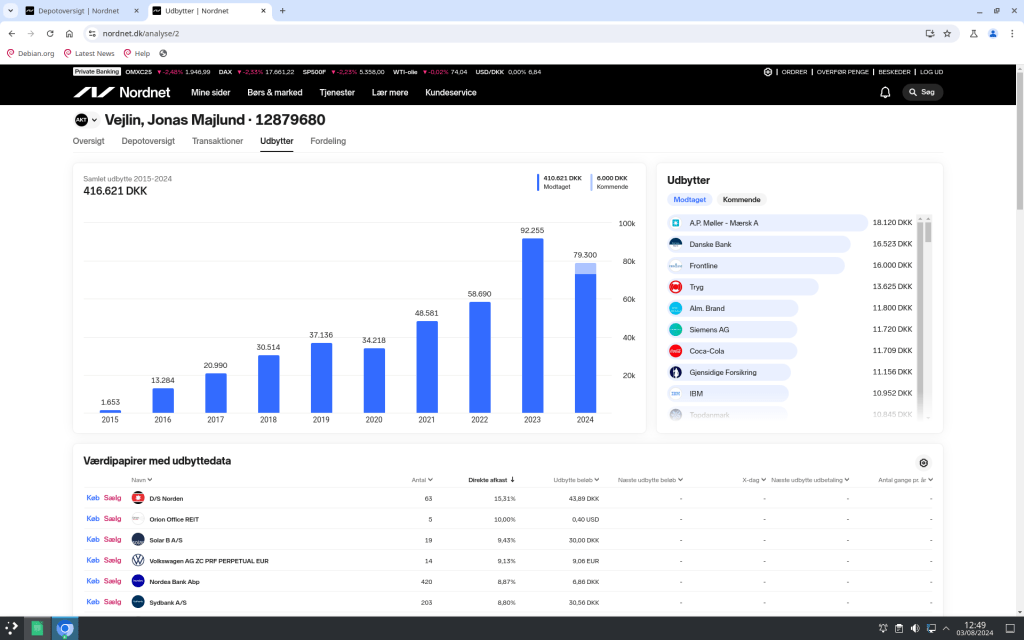Open the Børs & marked menu
This screenshot has width=1024, height=640.
275,92
